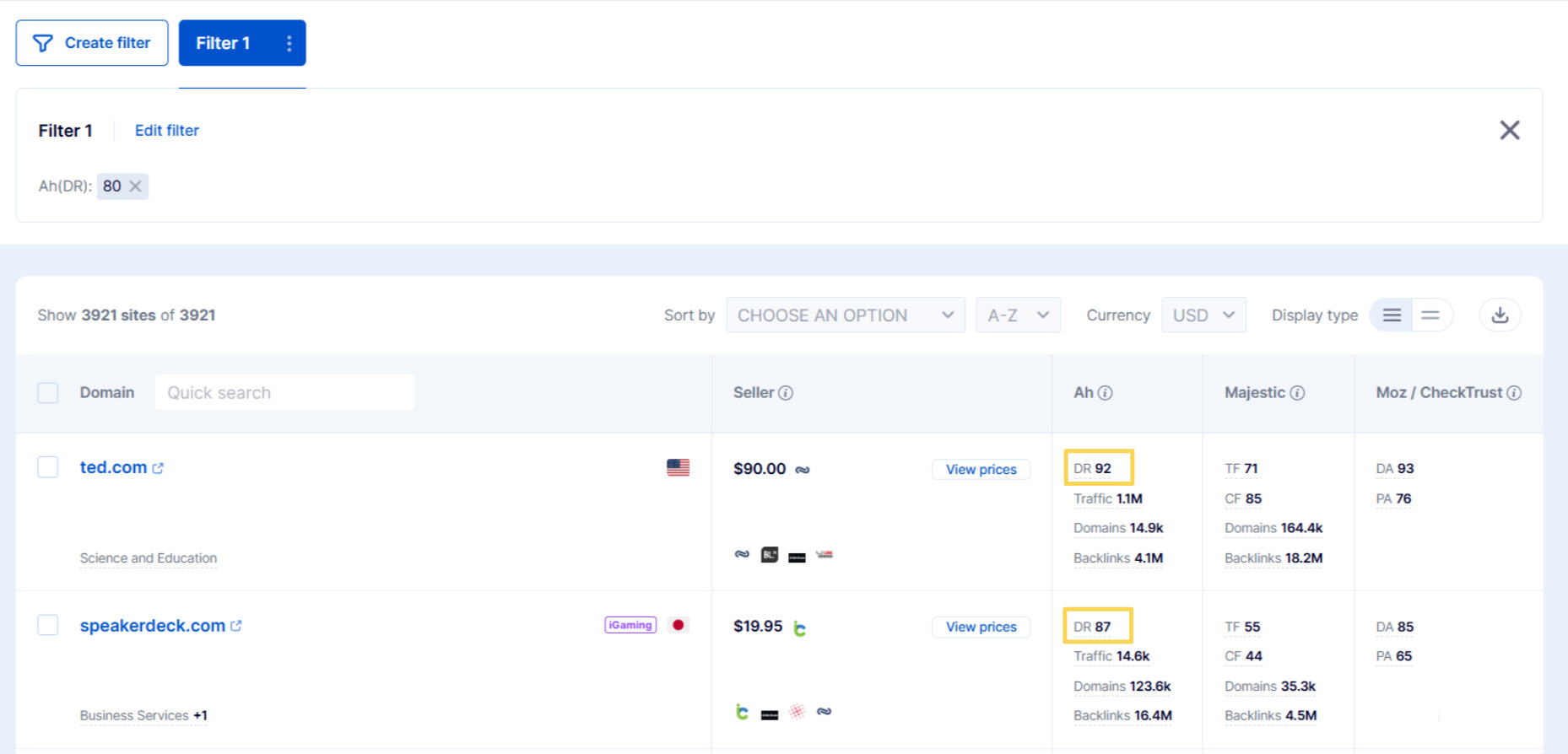Switch to compact display type
This screenshot has height=754, width=1568.
(x=1430, y=315)
